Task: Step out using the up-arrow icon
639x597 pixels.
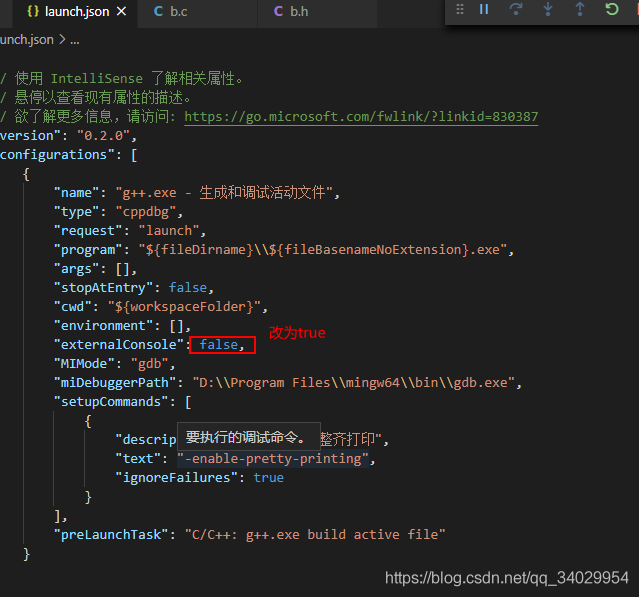Action: pyautogui.click(x=580, y=9)
